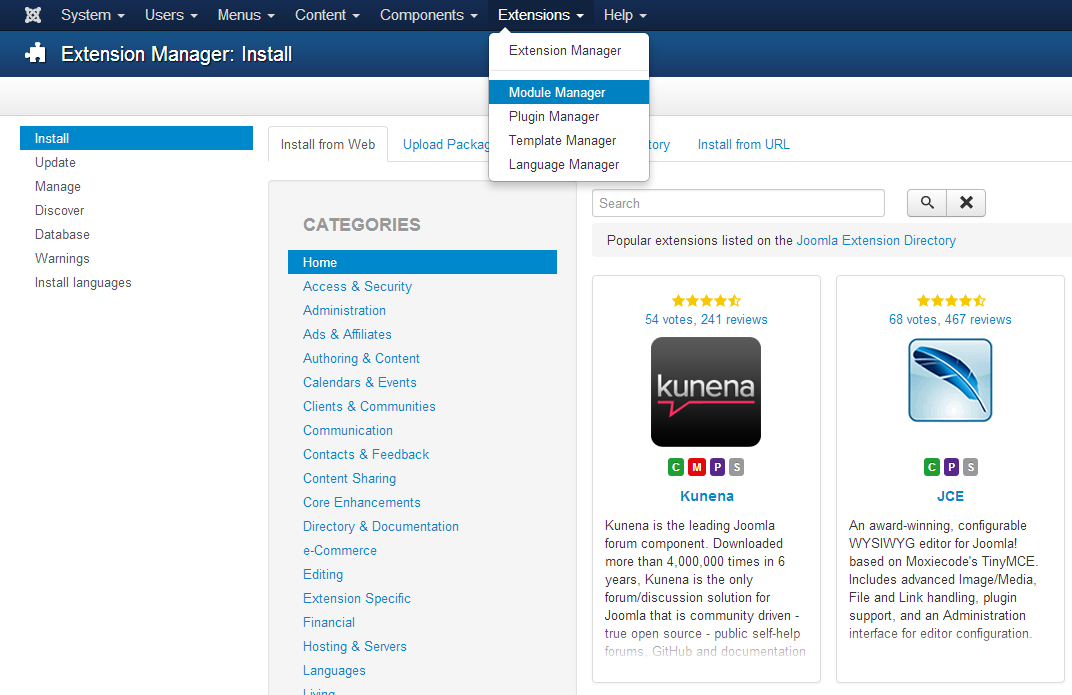Open the Directory & Documentation category

pos(381,526)
